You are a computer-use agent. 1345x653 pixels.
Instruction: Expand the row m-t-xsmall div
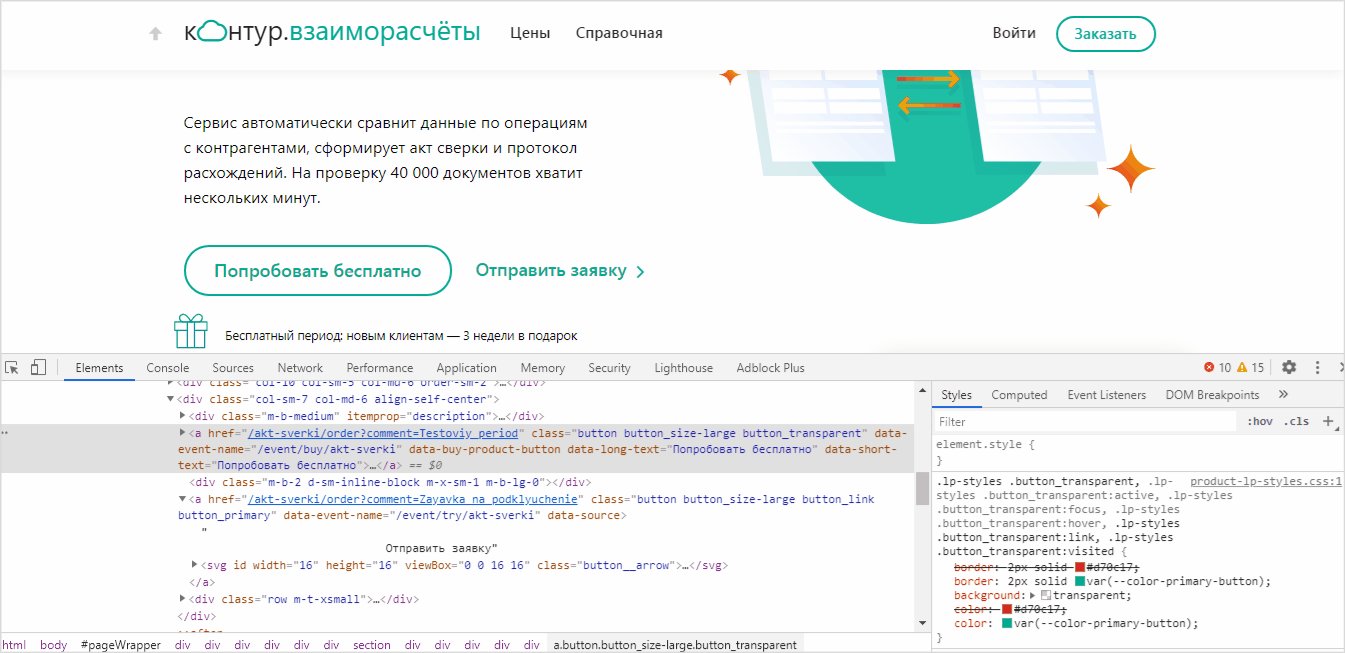click(182, 599)
